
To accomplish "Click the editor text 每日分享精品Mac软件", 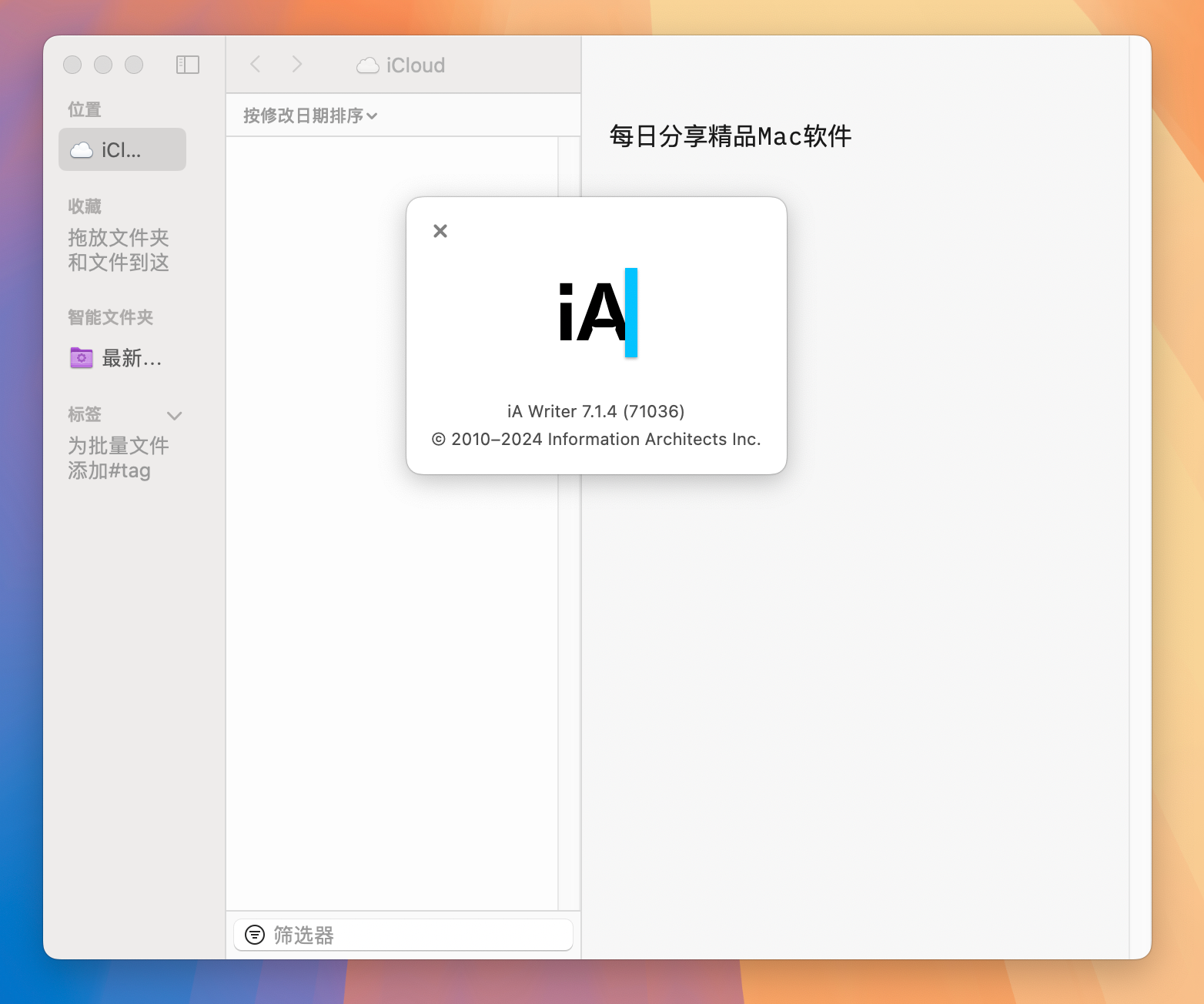I will click(x=731, y=136).
